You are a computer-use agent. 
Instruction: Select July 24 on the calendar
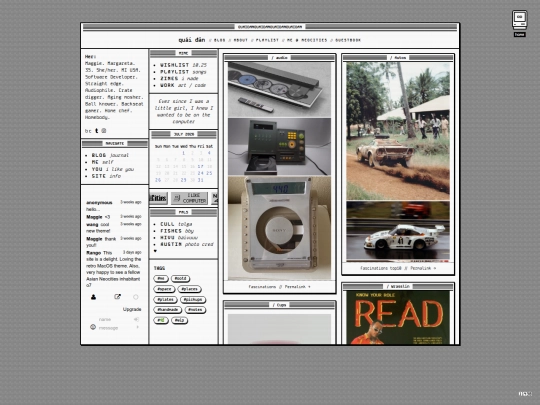point(200,173)
